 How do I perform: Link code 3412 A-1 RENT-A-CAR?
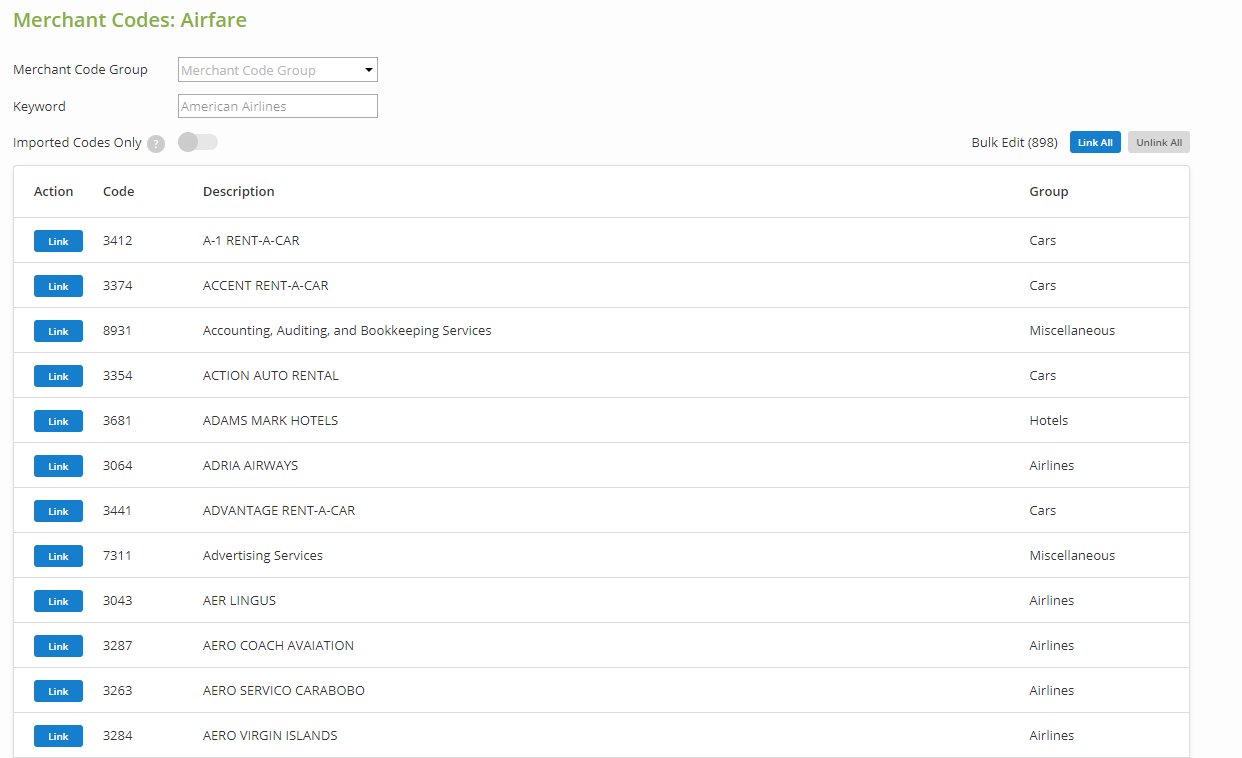point(58,241)
